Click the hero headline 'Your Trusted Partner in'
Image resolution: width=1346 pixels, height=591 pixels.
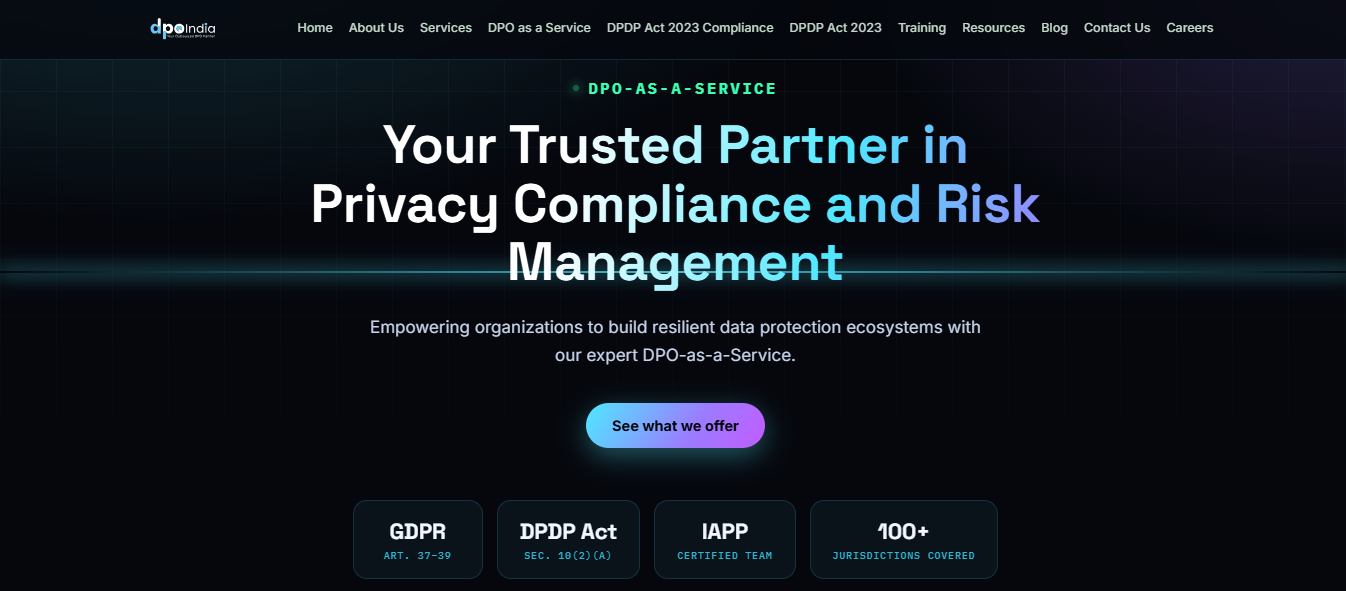pos(675,145)
